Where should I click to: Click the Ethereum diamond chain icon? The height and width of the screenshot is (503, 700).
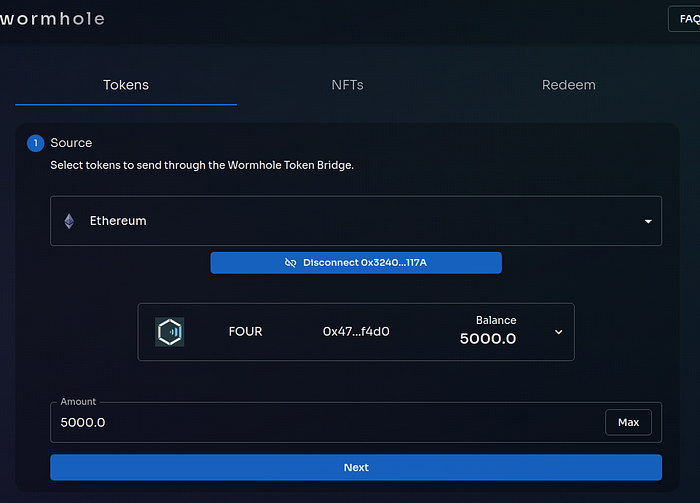(x=69, y=221)
